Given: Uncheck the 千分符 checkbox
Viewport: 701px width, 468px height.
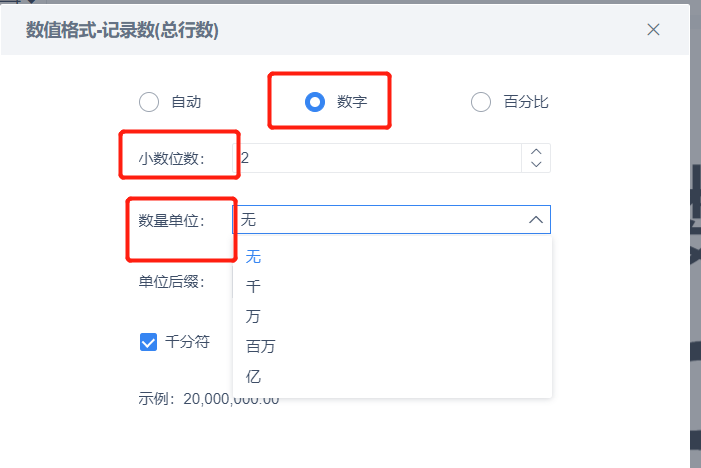Looking at the screenshot, I should [x=148, y=342].
